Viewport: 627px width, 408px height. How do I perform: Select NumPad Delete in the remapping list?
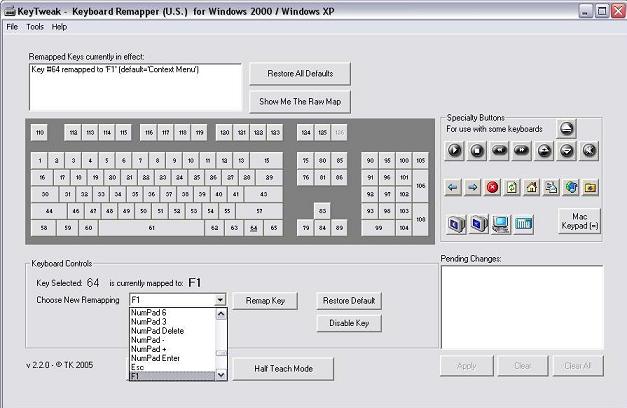click(x=172, y=331)
